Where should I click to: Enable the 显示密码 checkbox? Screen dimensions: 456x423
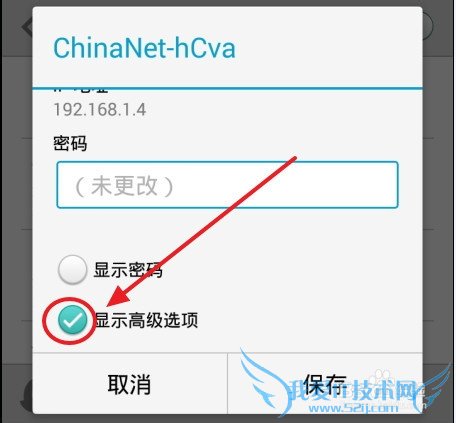(72, 270)
